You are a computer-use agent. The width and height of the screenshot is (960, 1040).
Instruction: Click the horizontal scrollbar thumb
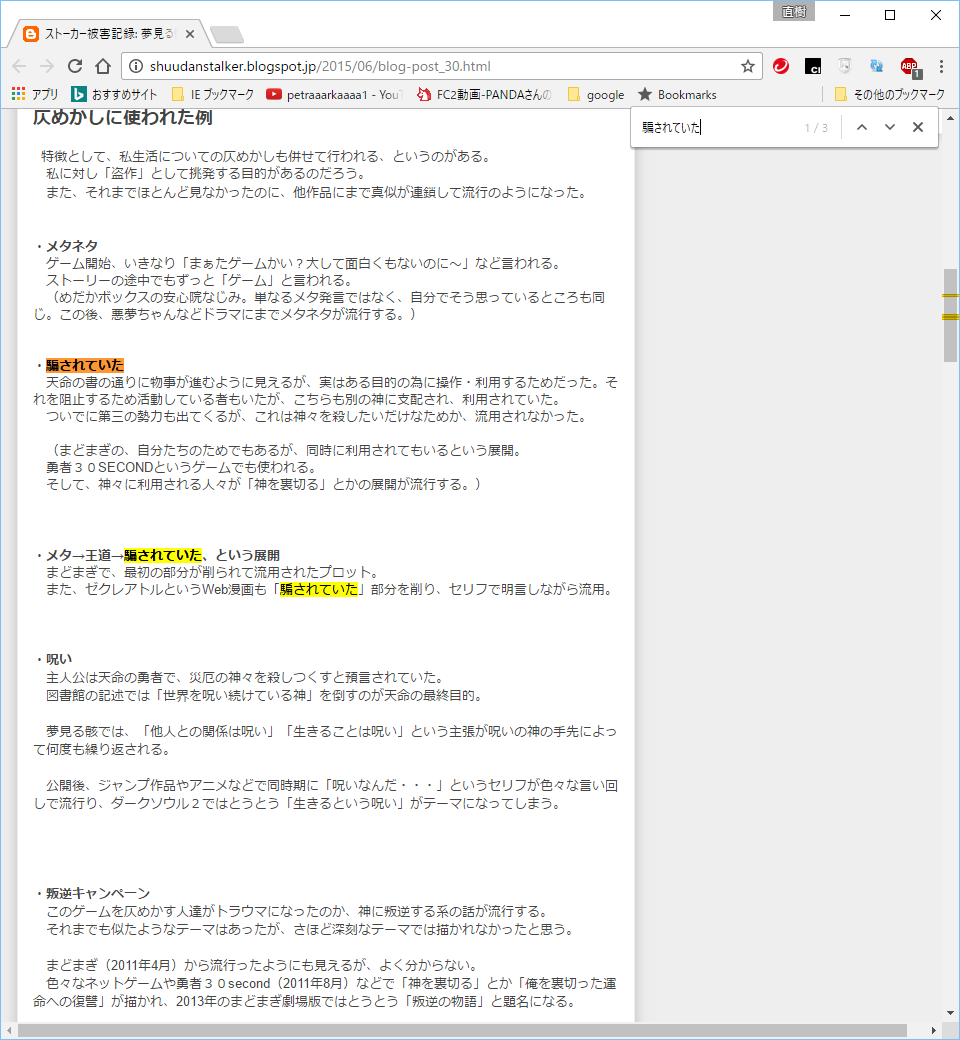click(462, 1030)
